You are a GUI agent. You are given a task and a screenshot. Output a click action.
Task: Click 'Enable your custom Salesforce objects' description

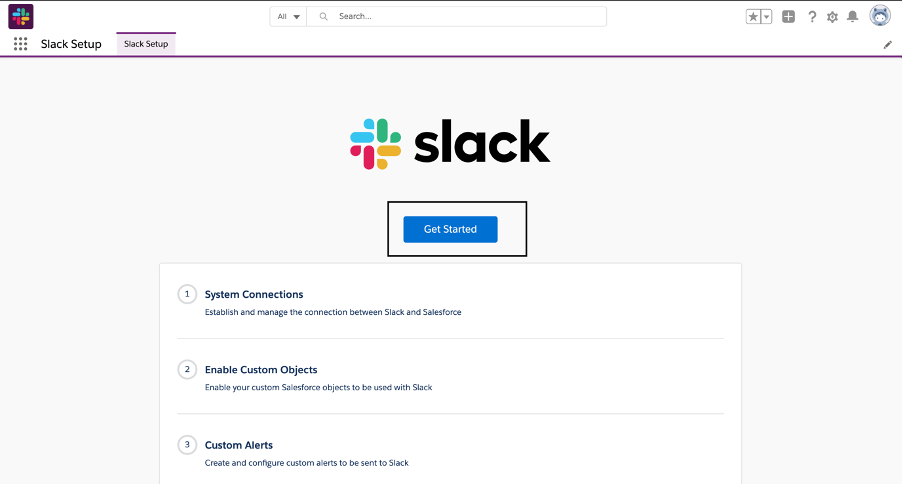[318, 387]
